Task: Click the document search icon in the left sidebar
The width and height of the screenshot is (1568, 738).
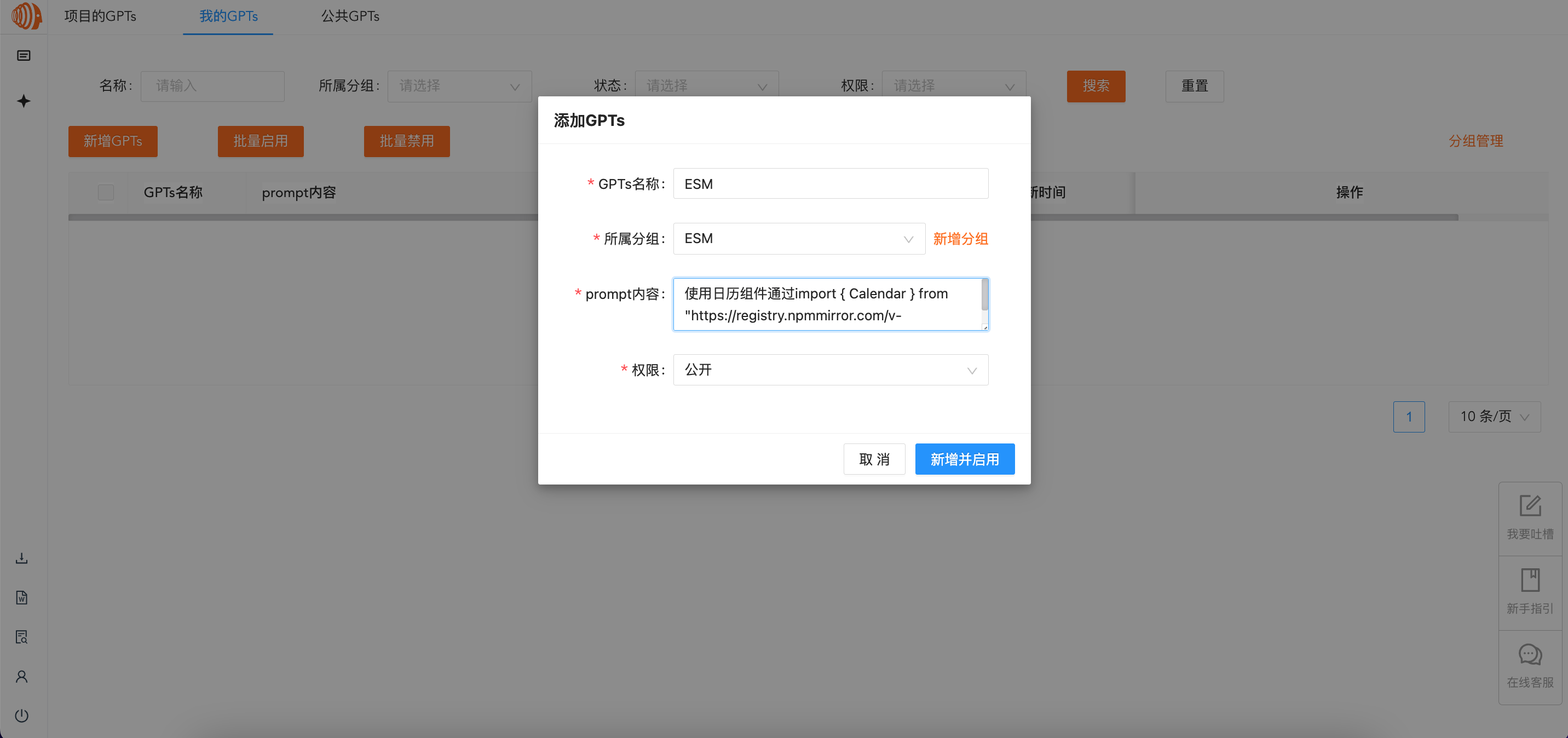Action: [22, 637]
